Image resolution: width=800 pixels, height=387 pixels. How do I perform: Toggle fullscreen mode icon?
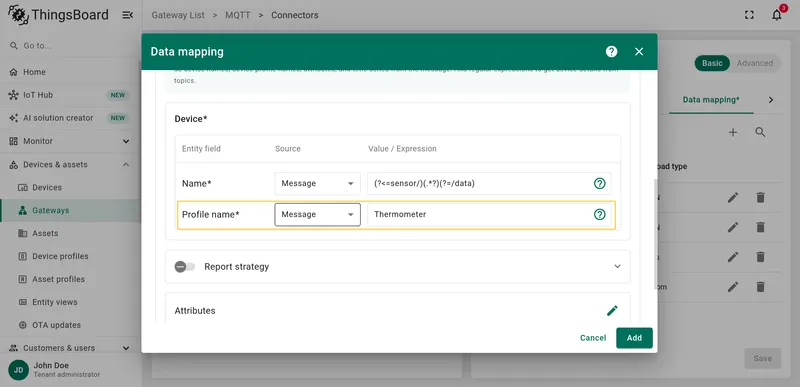pos(749,15)
